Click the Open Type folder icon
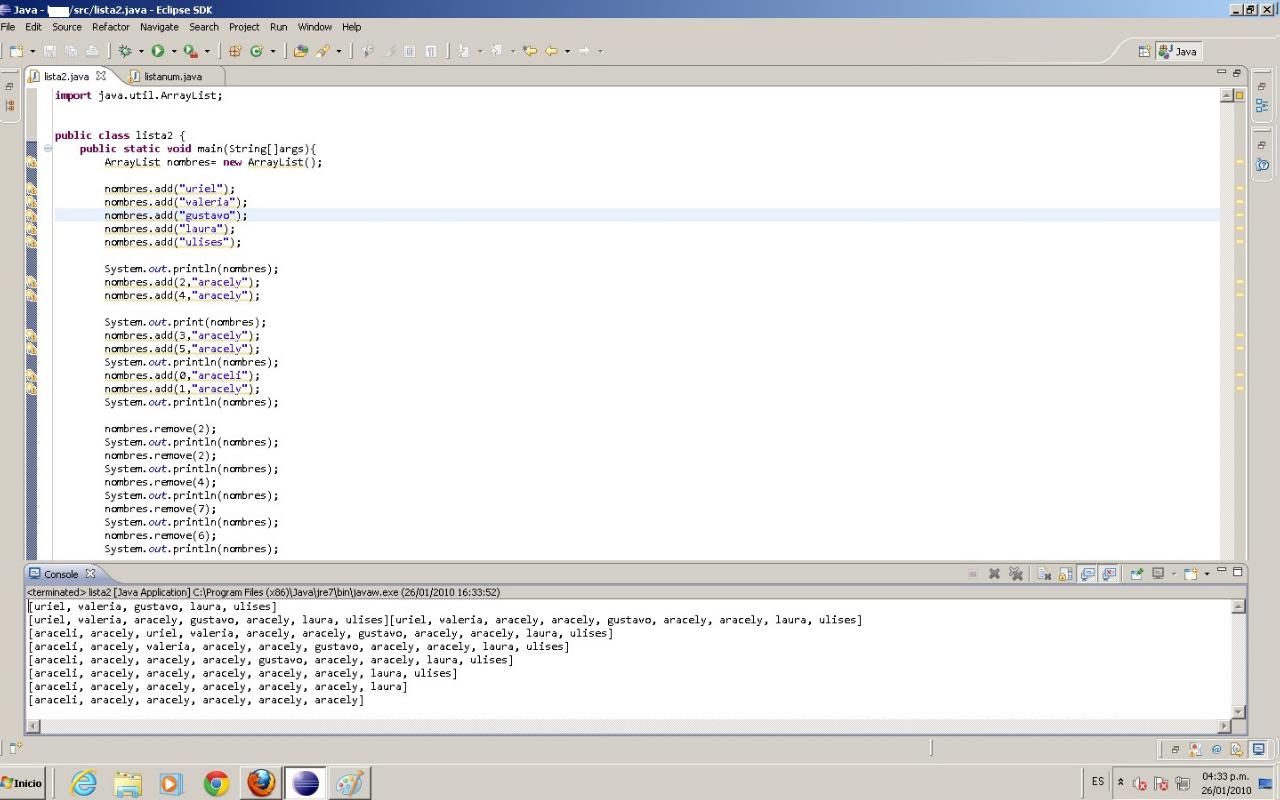The image size is (1280, 800). coord(300,51)
